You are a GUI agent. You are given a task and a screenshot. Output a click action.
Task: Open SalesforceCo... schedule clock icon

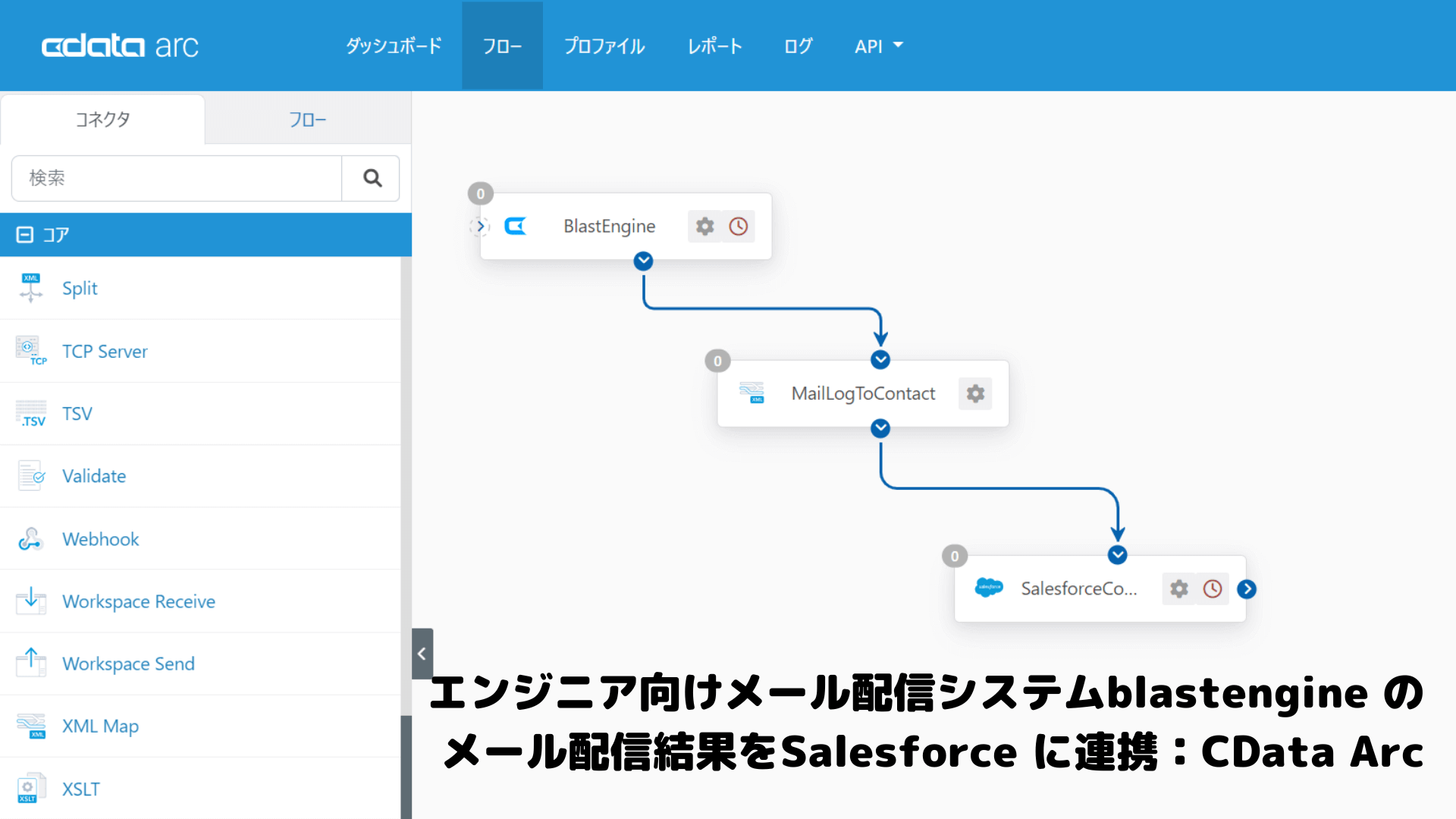click(x=1213, y=588)
